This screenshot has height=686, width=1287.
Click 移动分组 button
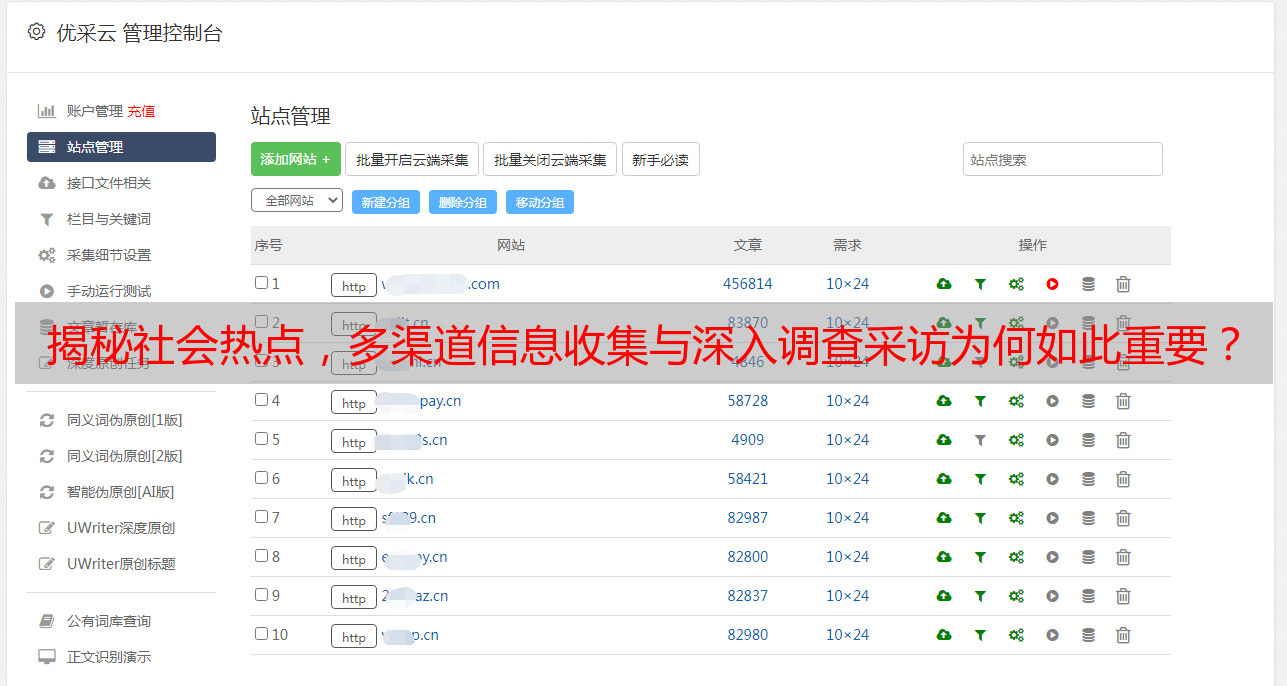540,202
